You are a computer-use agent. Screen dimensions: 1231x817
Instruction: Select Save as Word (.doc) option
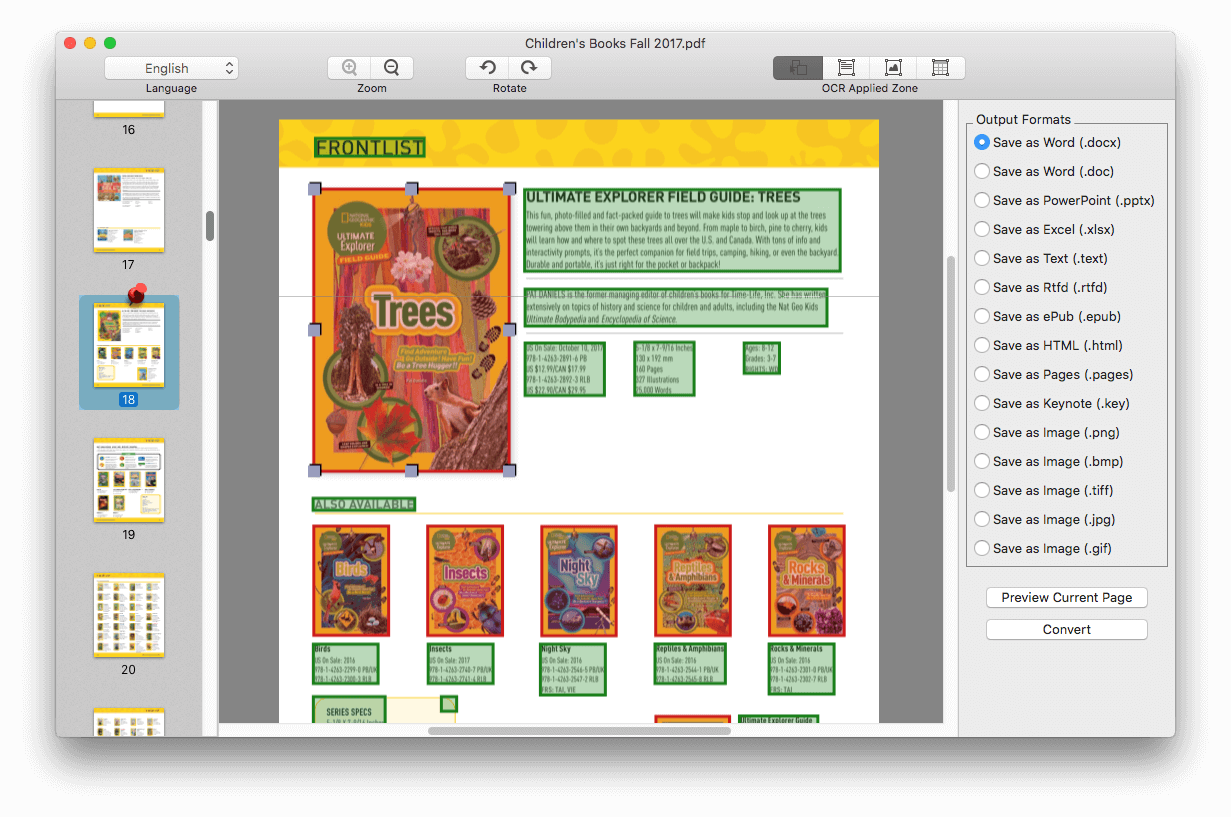(1044, 171)
